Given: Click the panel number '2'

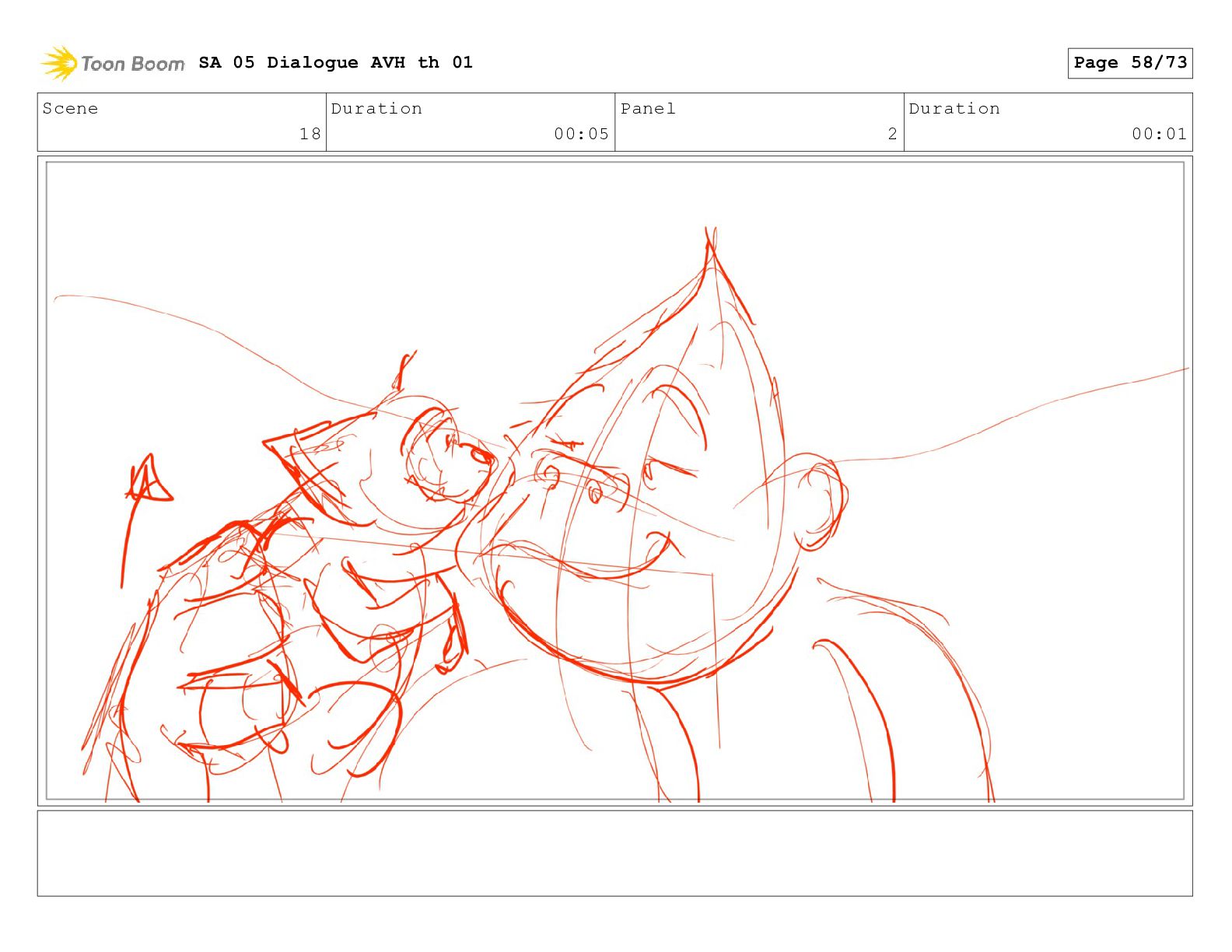Looking at the screenshot, I should 893,134.
